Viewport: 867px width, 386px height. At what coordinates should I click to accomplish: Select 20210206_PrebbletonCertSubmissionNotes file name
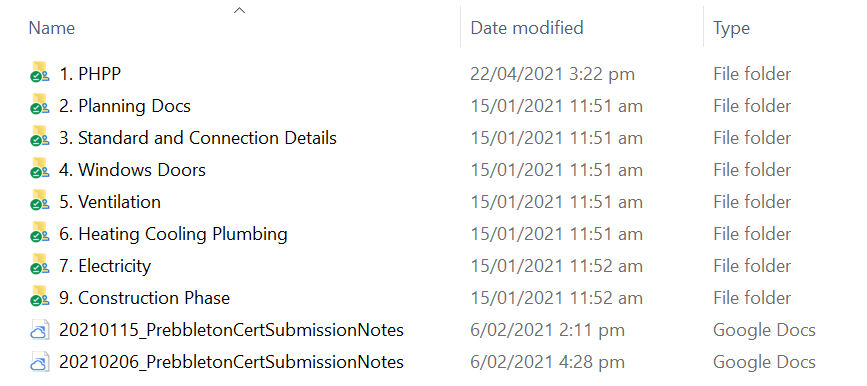[x=231, y=362]
